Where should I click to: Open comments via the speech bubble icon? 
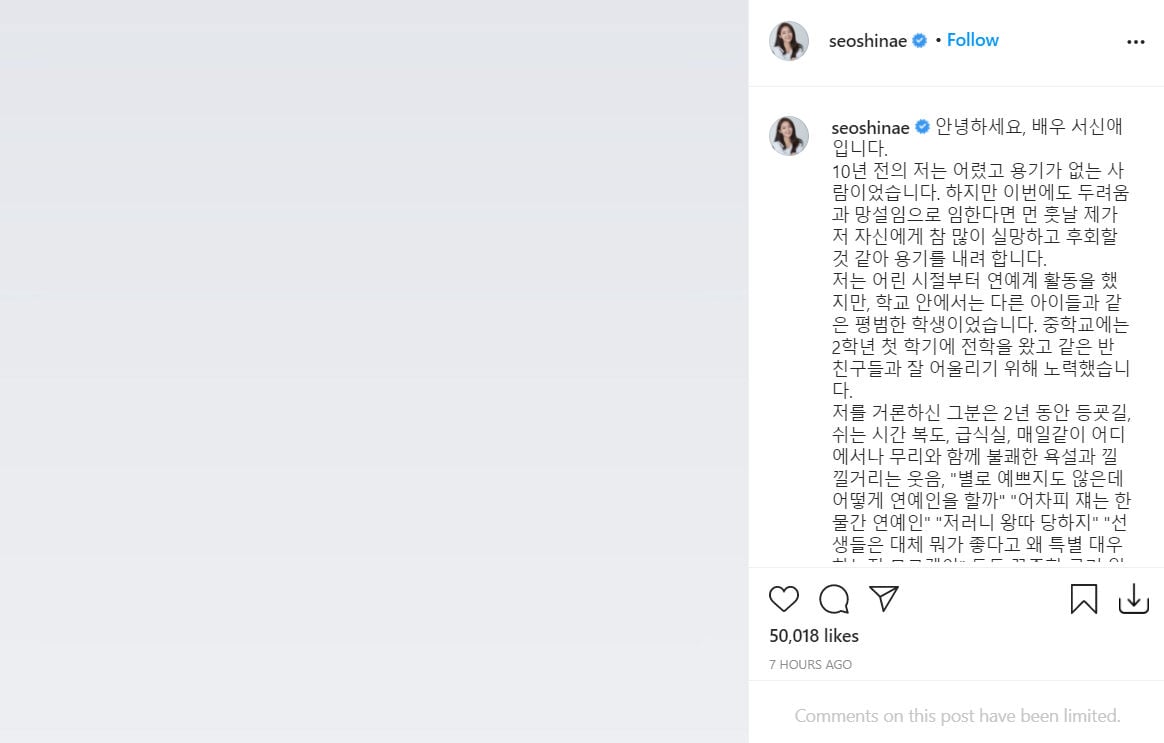834,599
